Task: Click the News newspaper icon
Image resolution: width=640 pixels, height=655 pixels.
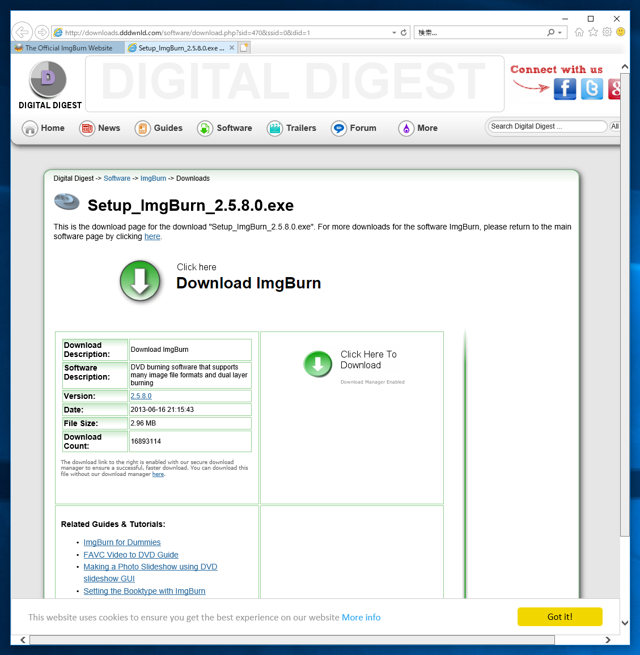Action: (x=87, y=128)
